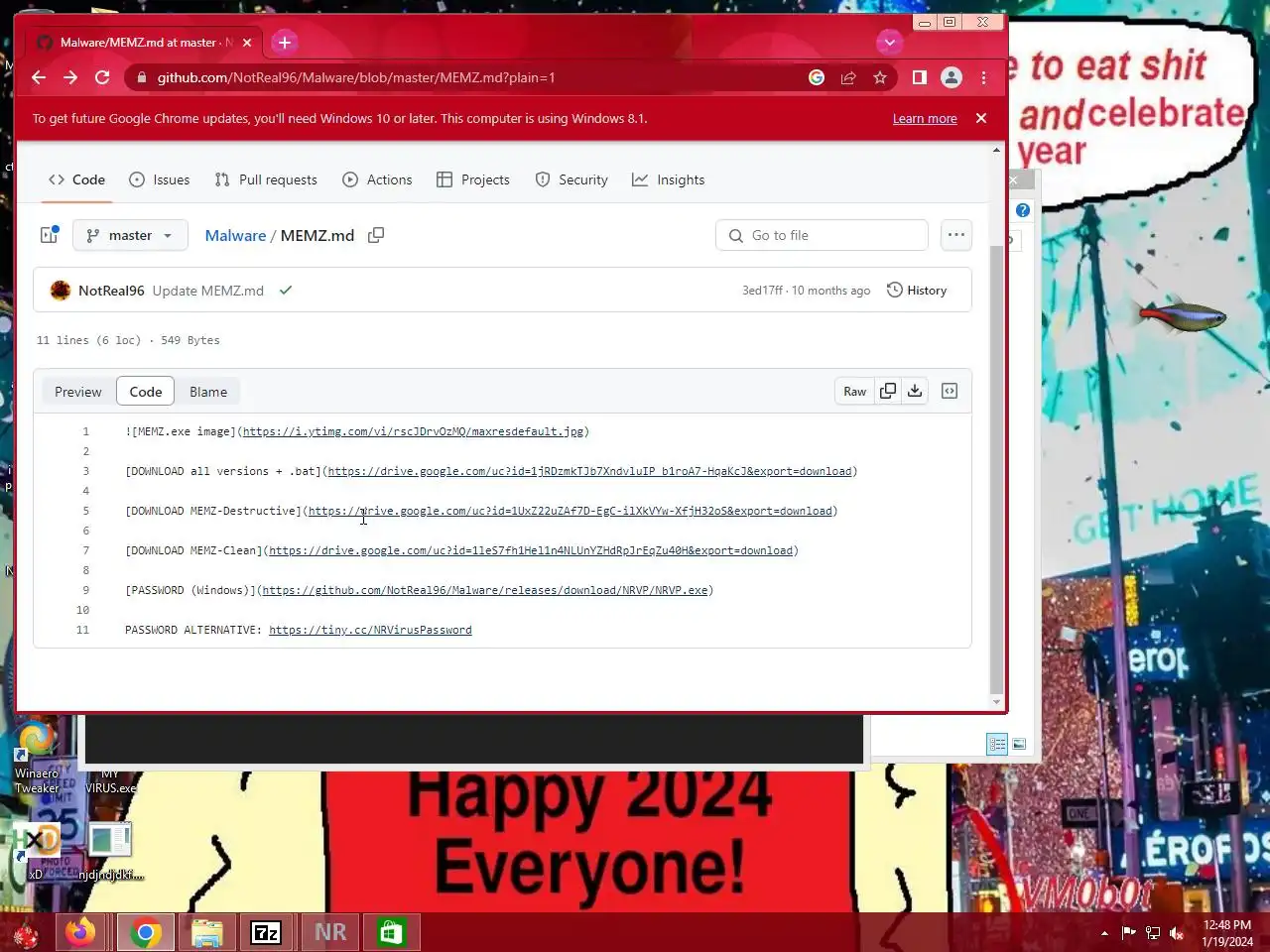This screenshot has width=1270, height=952.
Task: Select line number 5 in code
Action: click(x=85, y=511)
